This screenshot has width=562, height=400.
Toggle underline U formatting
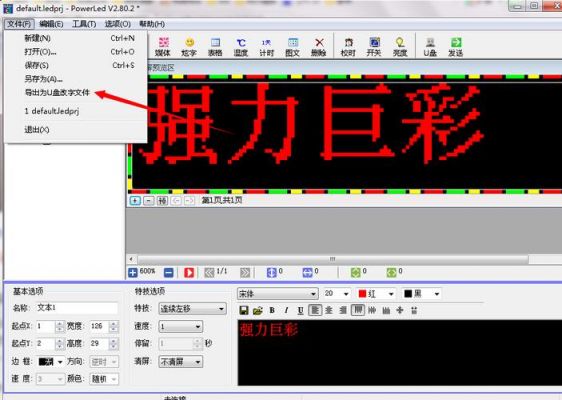click(300, 310)
